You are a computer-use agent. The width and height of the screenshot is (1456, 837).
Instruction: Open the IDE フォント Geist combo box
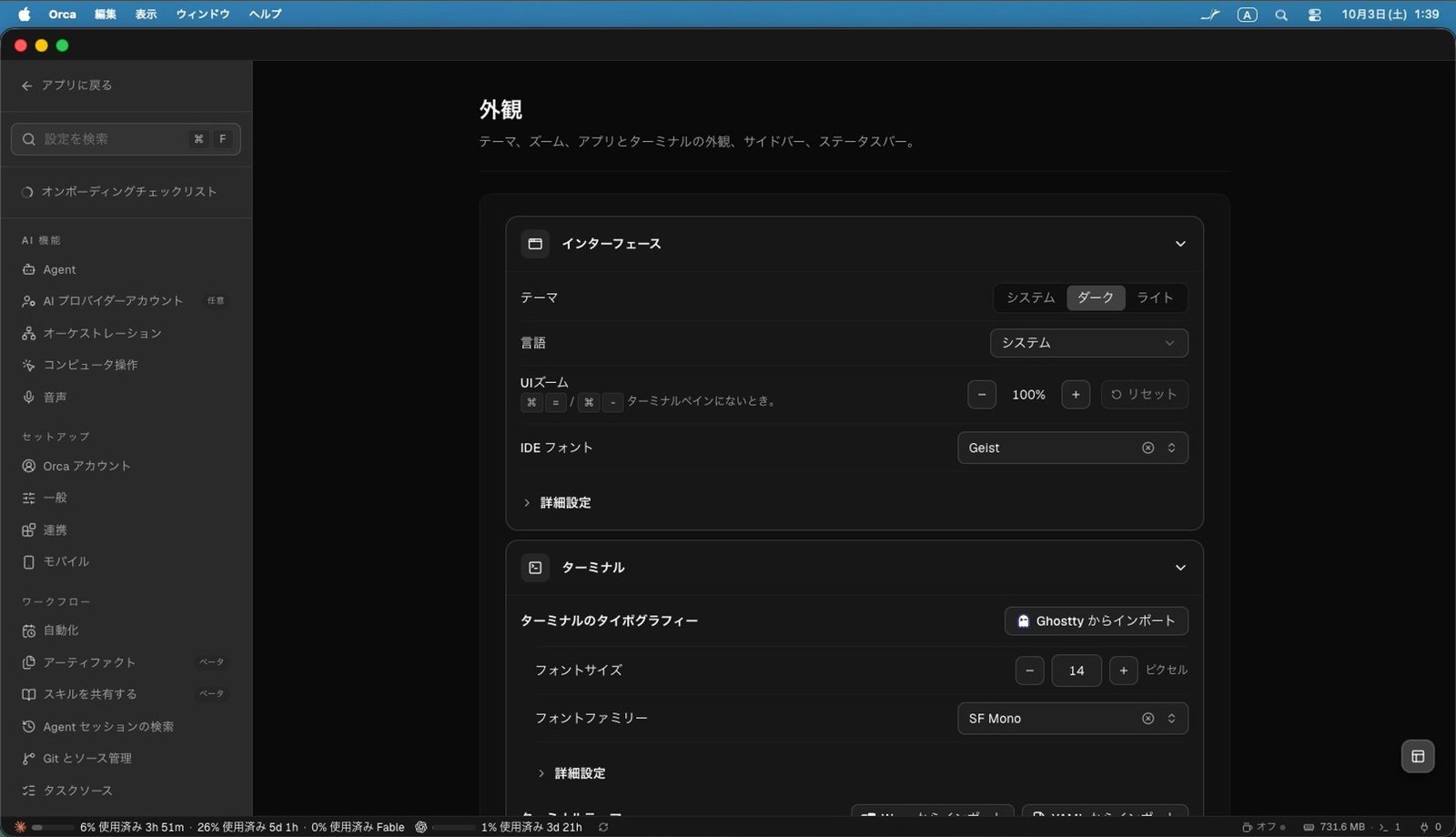(x=1073, y=448)
